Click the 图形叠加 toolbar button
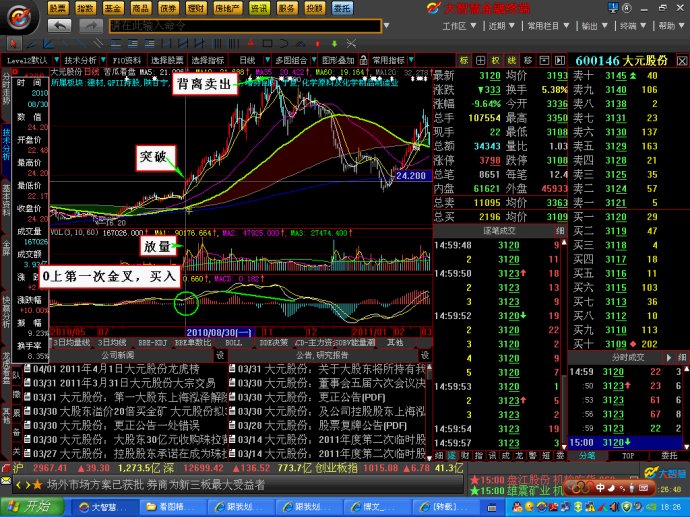Image resolution: width=690 pixels, height=517 pixels. [x=338, y=60]
